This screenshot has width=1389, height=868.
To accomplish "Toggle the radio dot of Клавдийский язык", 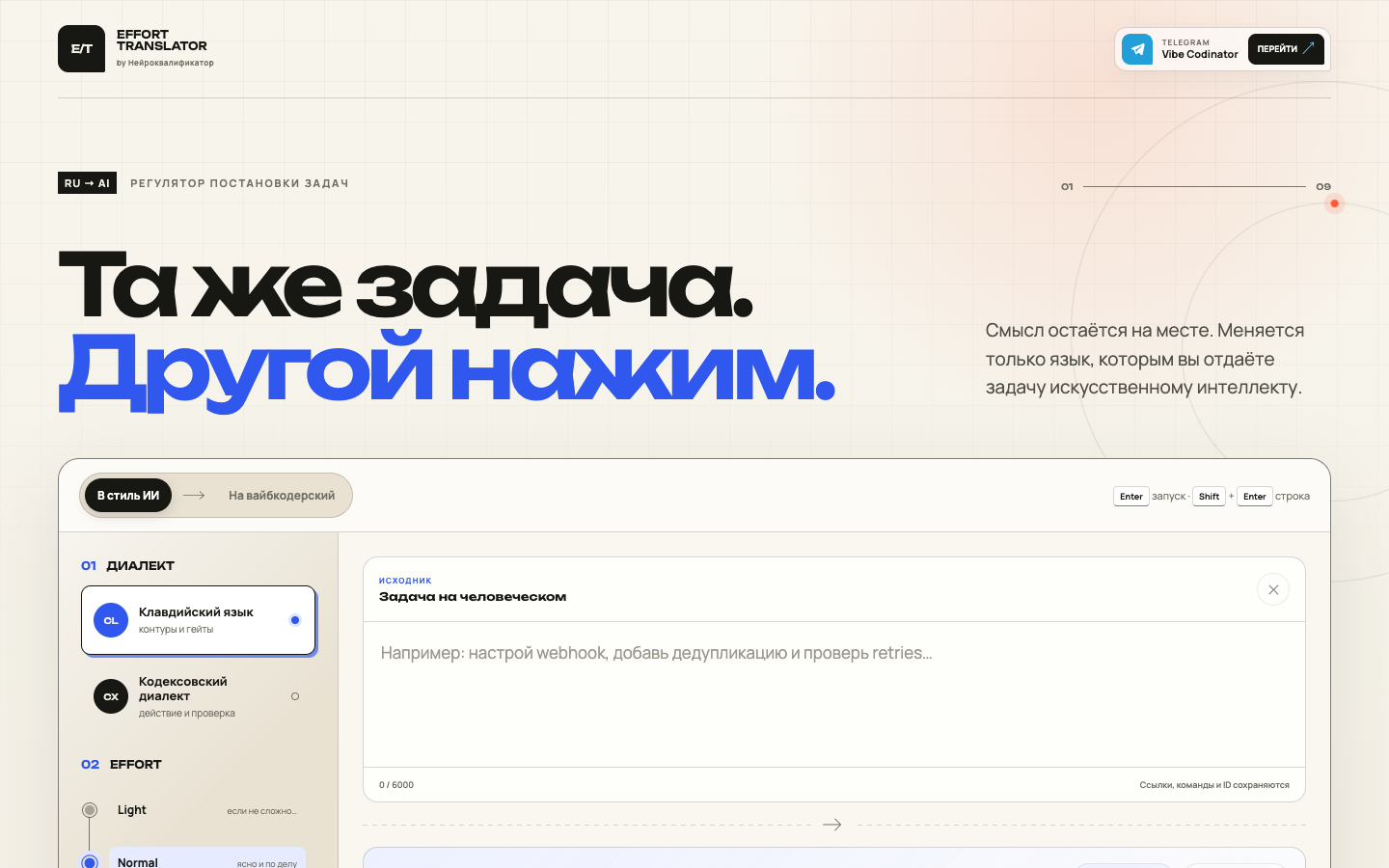I will click(295, 620).
